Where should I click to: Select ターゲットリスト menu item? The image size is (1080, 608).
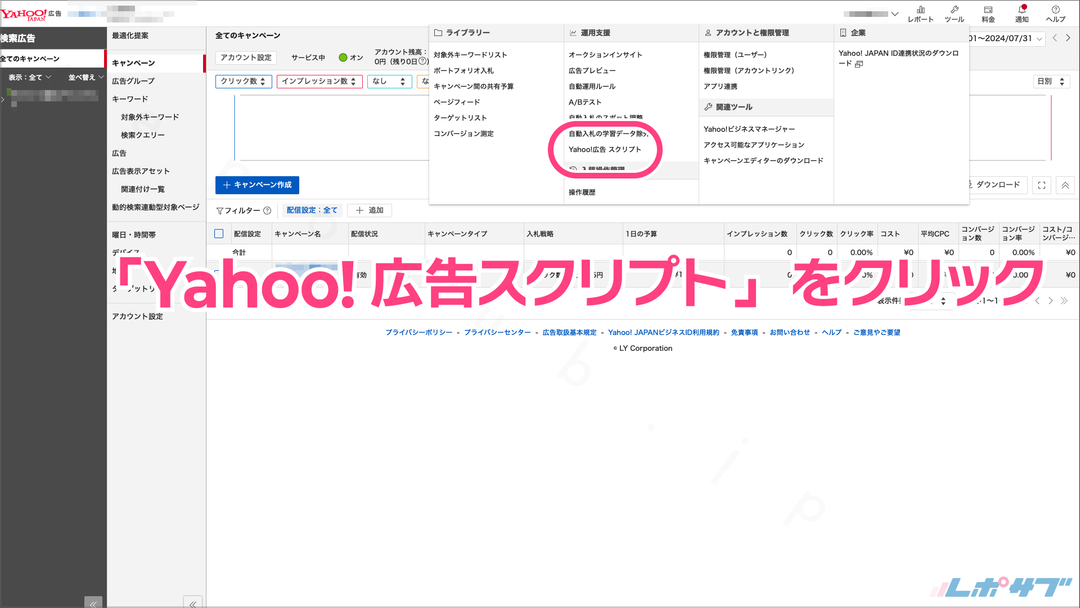(460, 118)
